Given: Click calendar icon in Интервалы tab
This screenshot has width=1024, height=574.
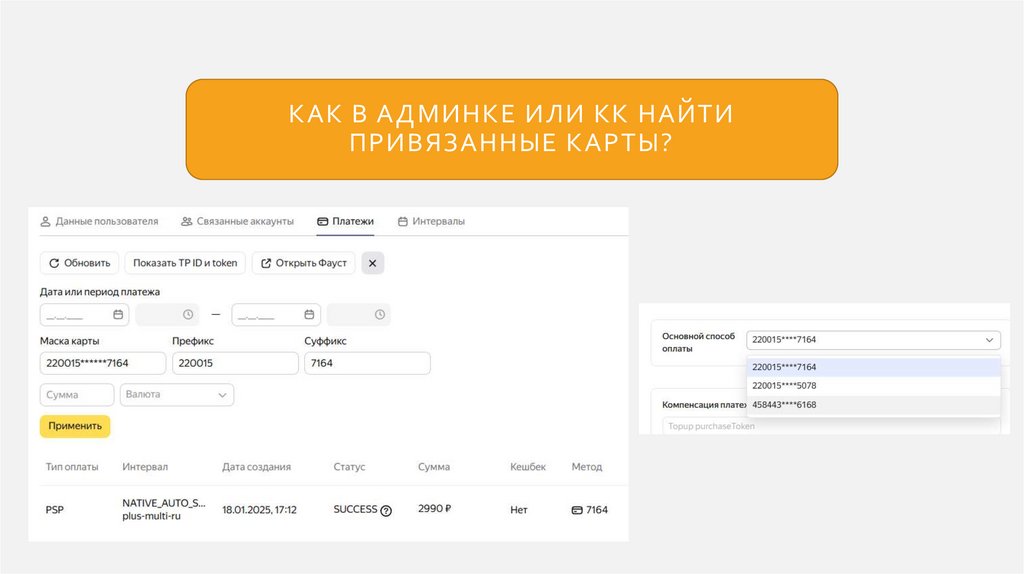Looking at the screenshot, I should click(403, 221).
